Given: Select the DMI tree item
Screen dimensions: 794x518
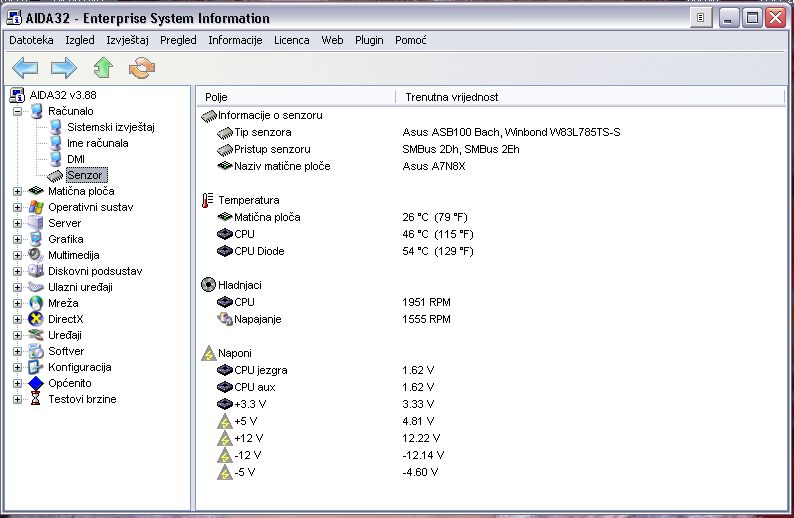Looking at the screenshot, I should pos(76,159).
